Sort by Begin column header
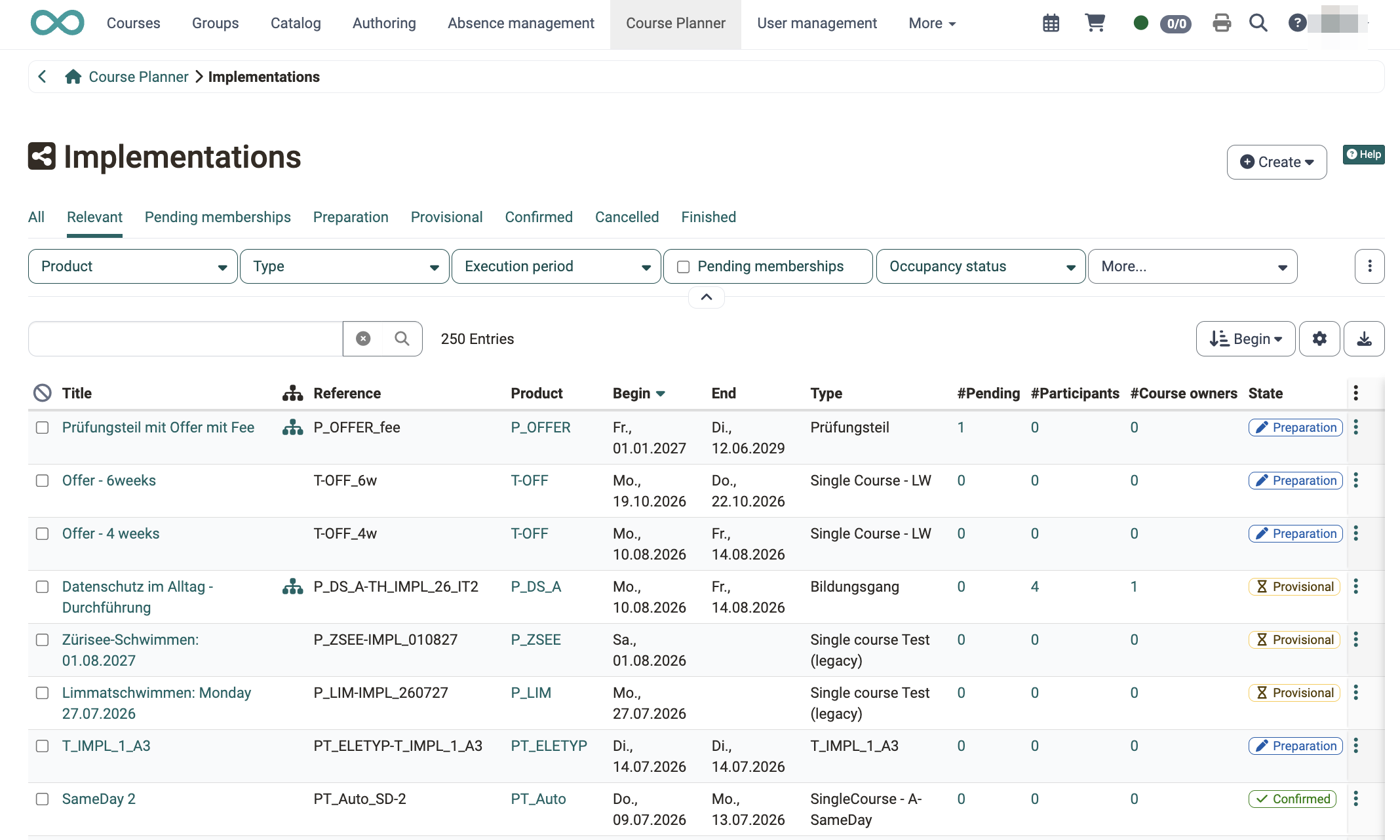Viewport: 1400px width, 840px height. 638,393
